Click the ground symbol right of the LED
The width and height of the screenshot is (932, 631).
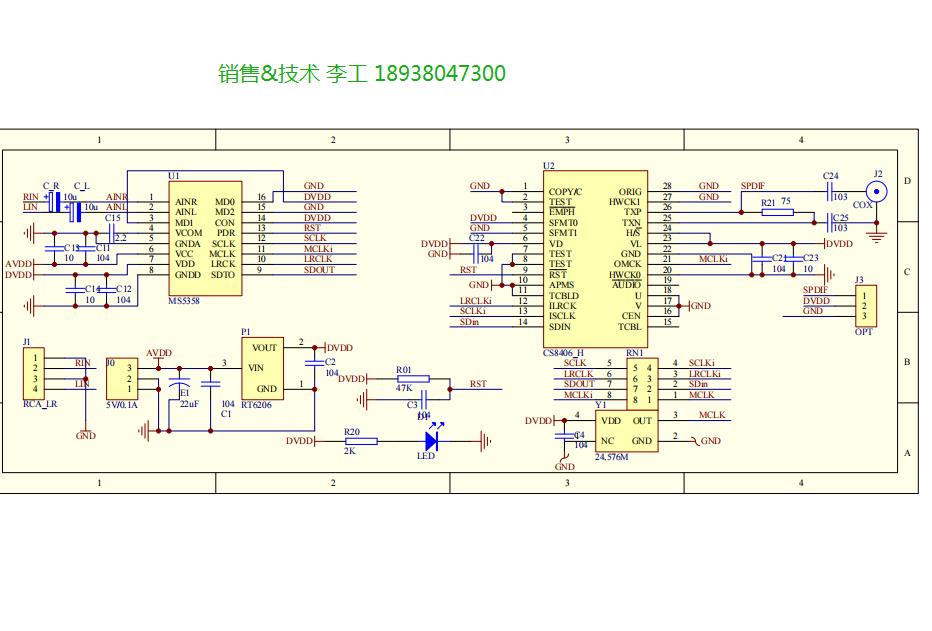[x=486, y=441]
